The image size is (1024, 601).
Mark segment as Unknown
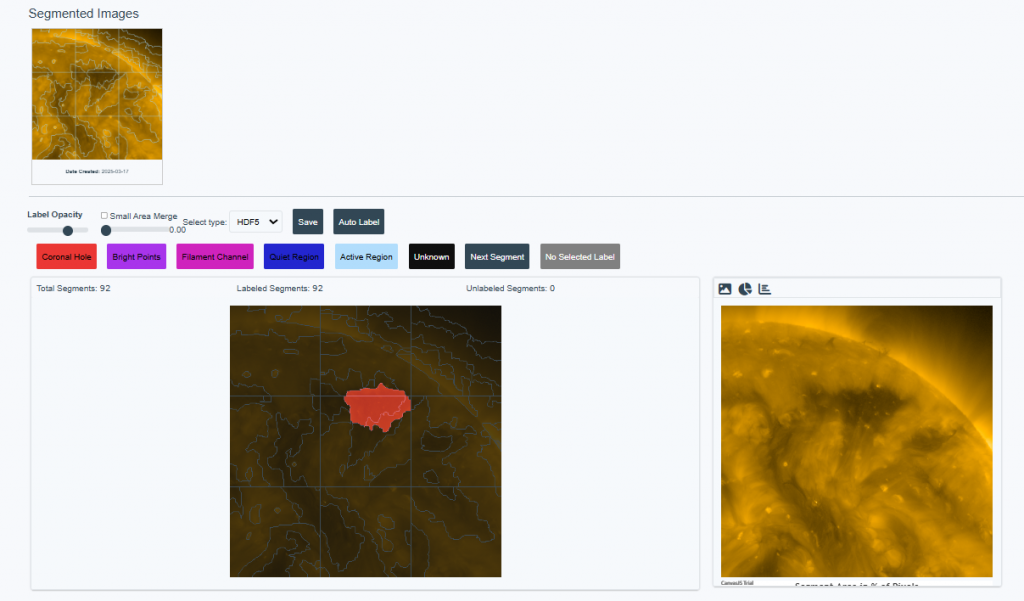click(x=431, y=257)
